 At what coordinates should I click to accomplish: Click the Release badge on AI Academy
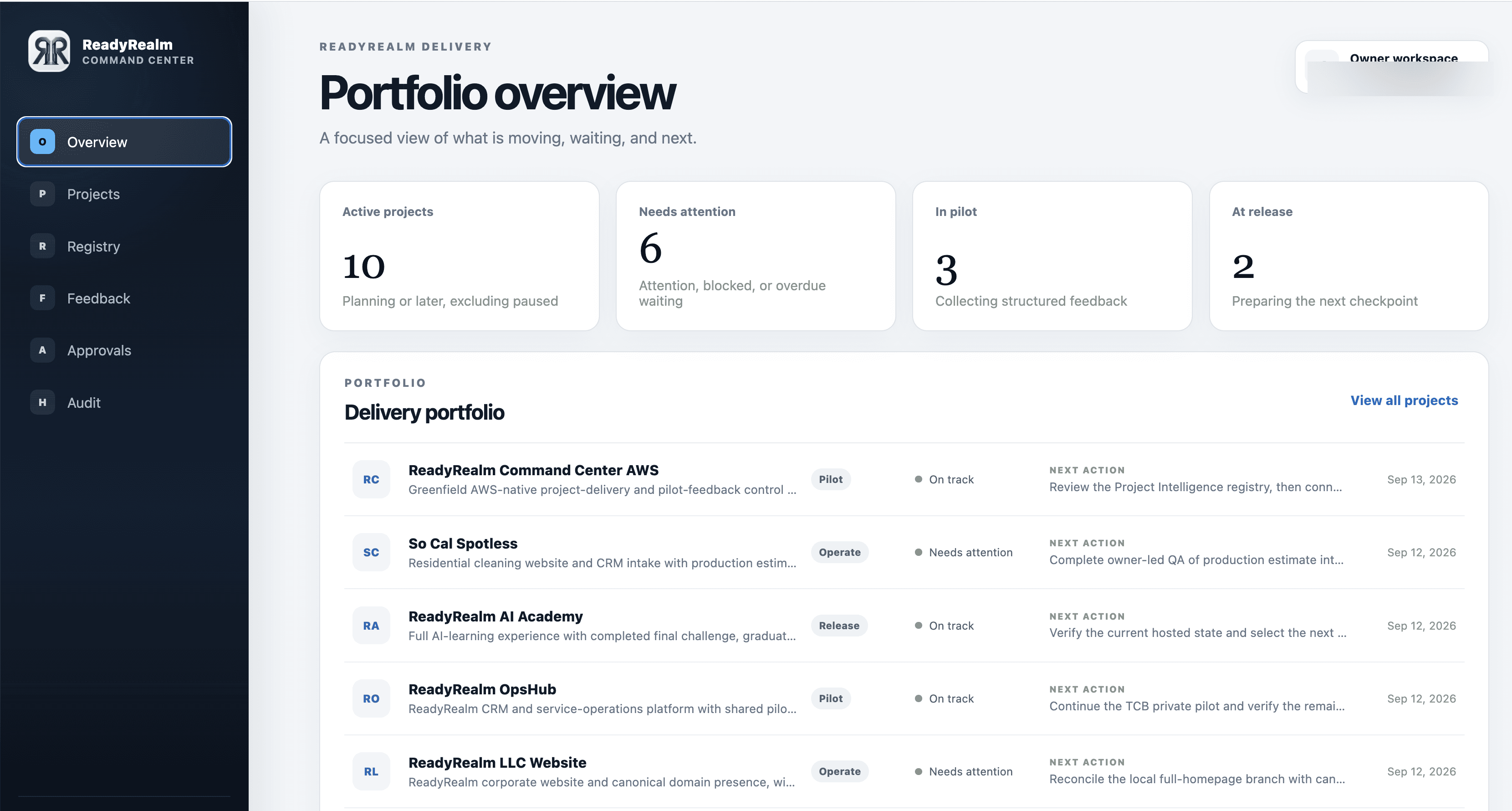click(x=839, y=626)
